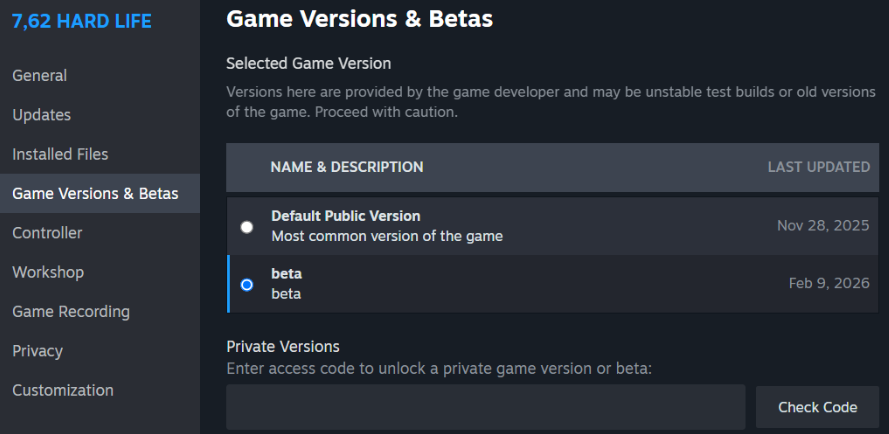Go to the Updates section
889x434 pixels.
pyautogui.click(x=42, y=115)
